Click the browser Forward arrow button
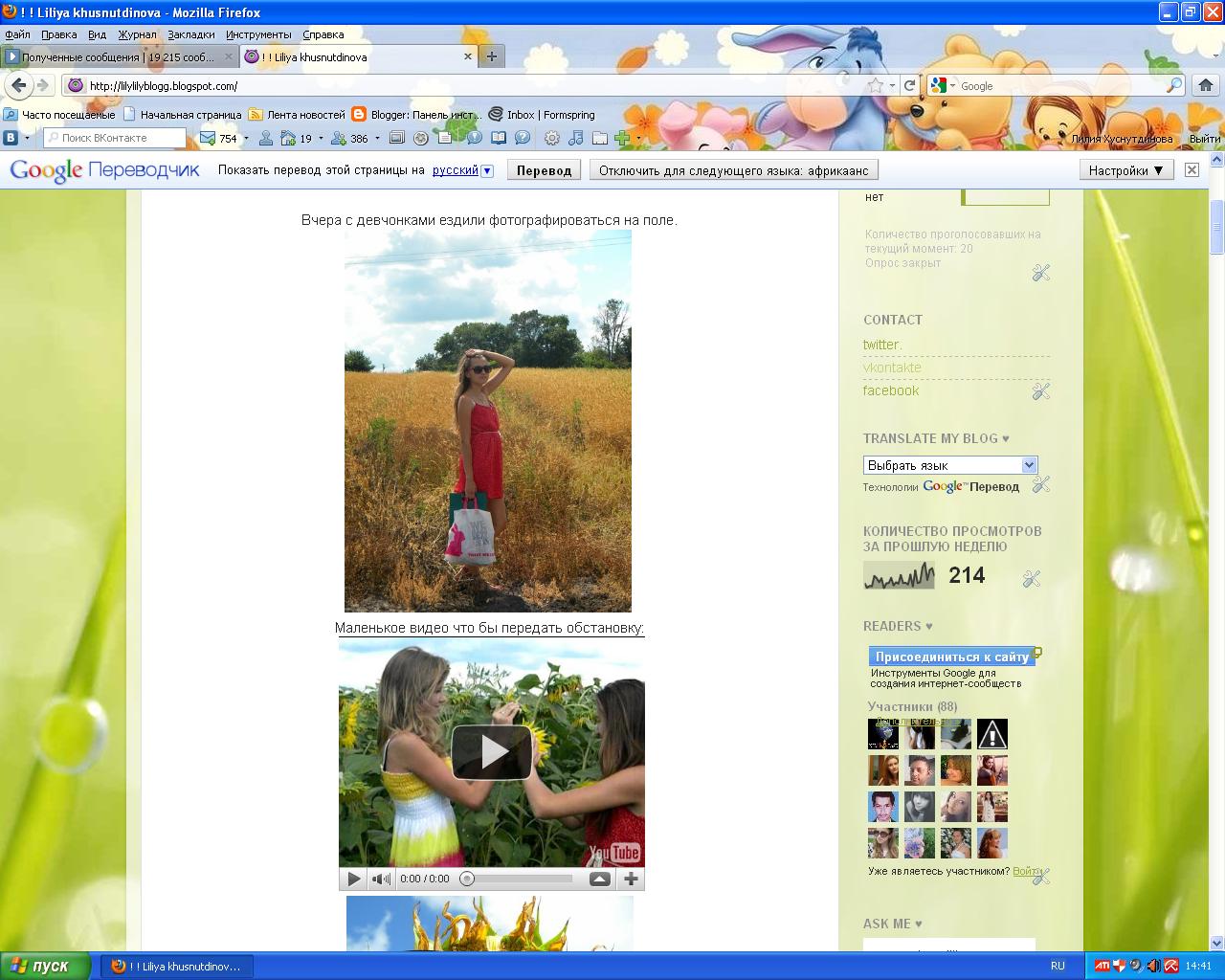The image size is (1225, 980). 42,85
